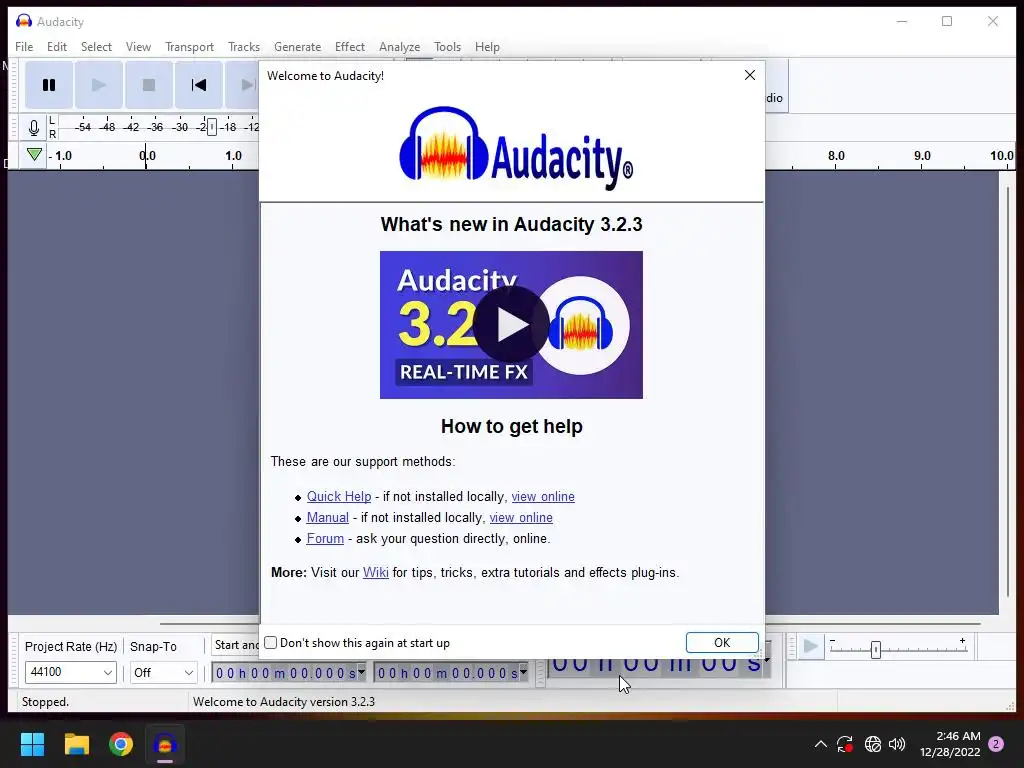Click the taskbar clock showing 2:46 AM

pyautogui.click(x=950, y=744)
